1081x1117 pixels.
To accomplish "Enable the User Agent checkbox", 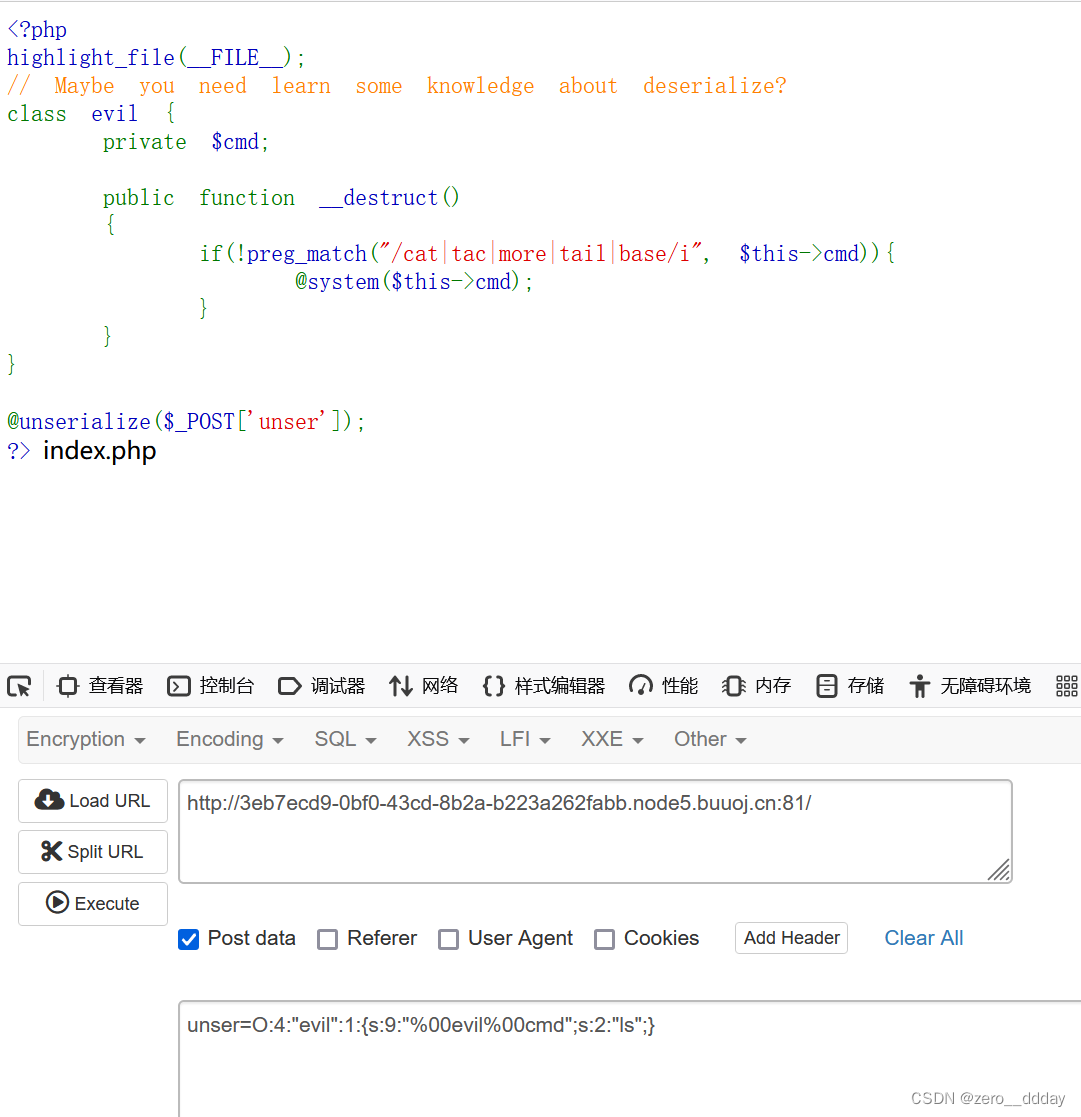I will coord(449,939).
